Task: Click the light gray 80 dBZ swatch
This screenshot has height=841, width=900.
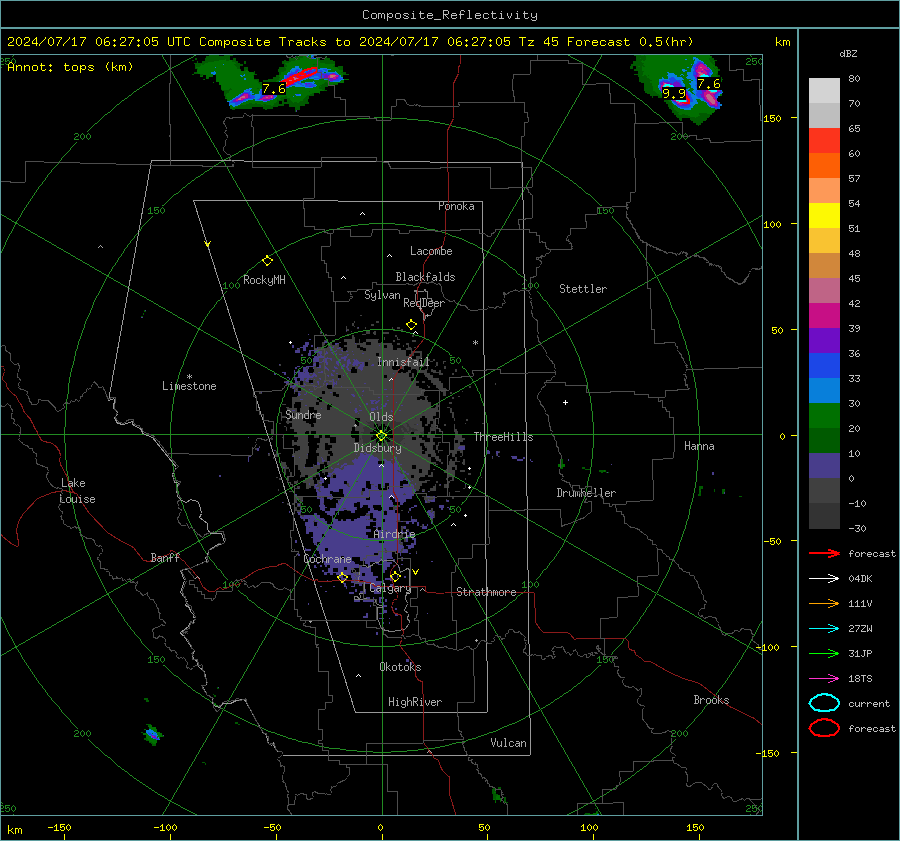Action: click(x=824, y=90)
